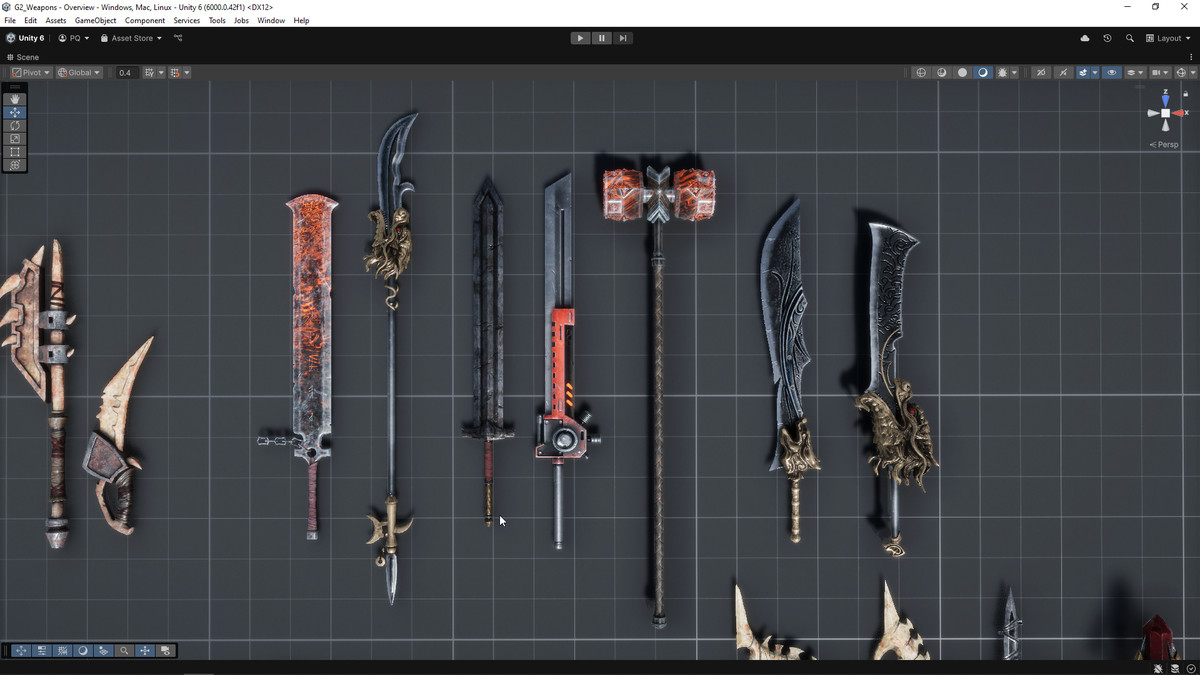Select the Transform tool
The width and height of the screenshot is (1200, 675).
click(x=15, y=164)
